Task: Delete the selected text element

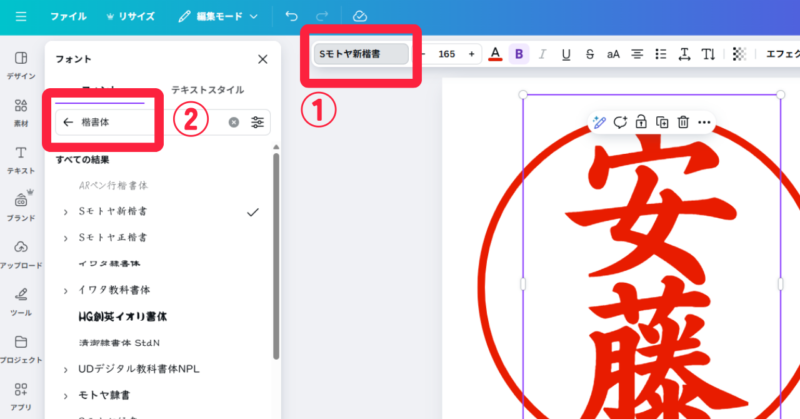Action: pos(683,122)
